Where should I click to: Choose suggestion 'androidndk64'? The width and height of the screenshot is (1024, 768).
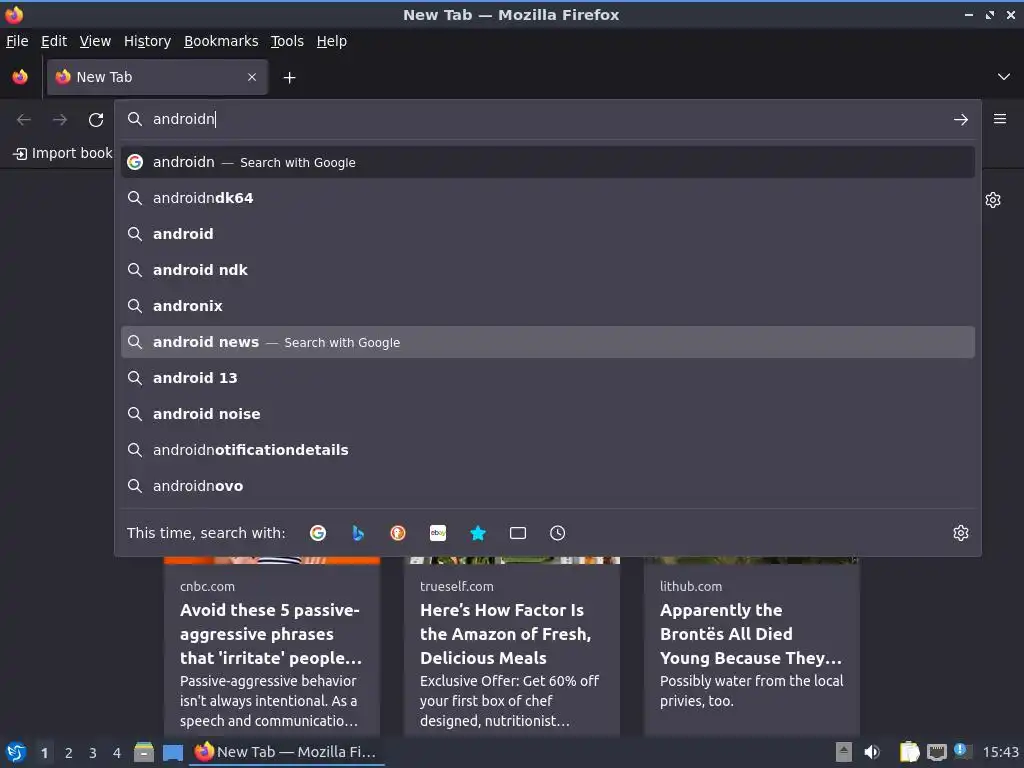[x=547, y=198]
